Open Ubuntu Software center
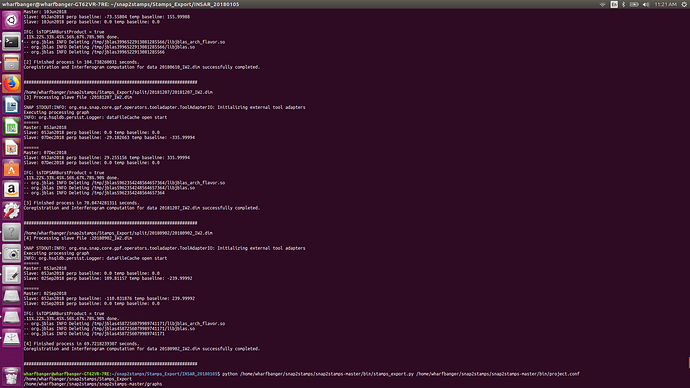Viewport: 690px width, 388px height. pyautogui.click(x=11, y=168)
